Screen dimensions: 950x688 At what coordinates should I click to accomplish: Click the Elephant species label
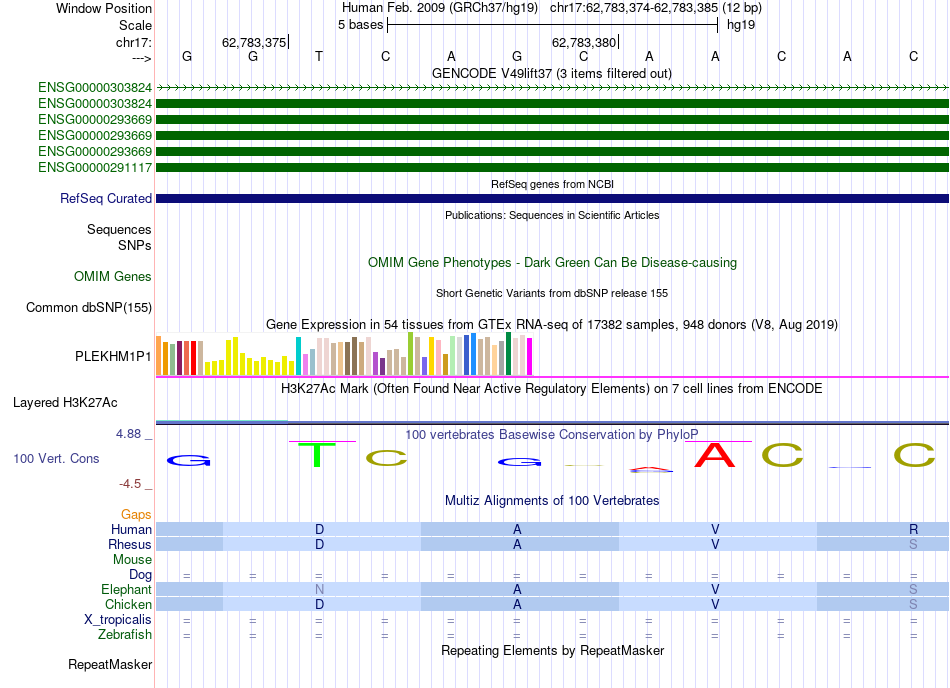coord(126,589)
